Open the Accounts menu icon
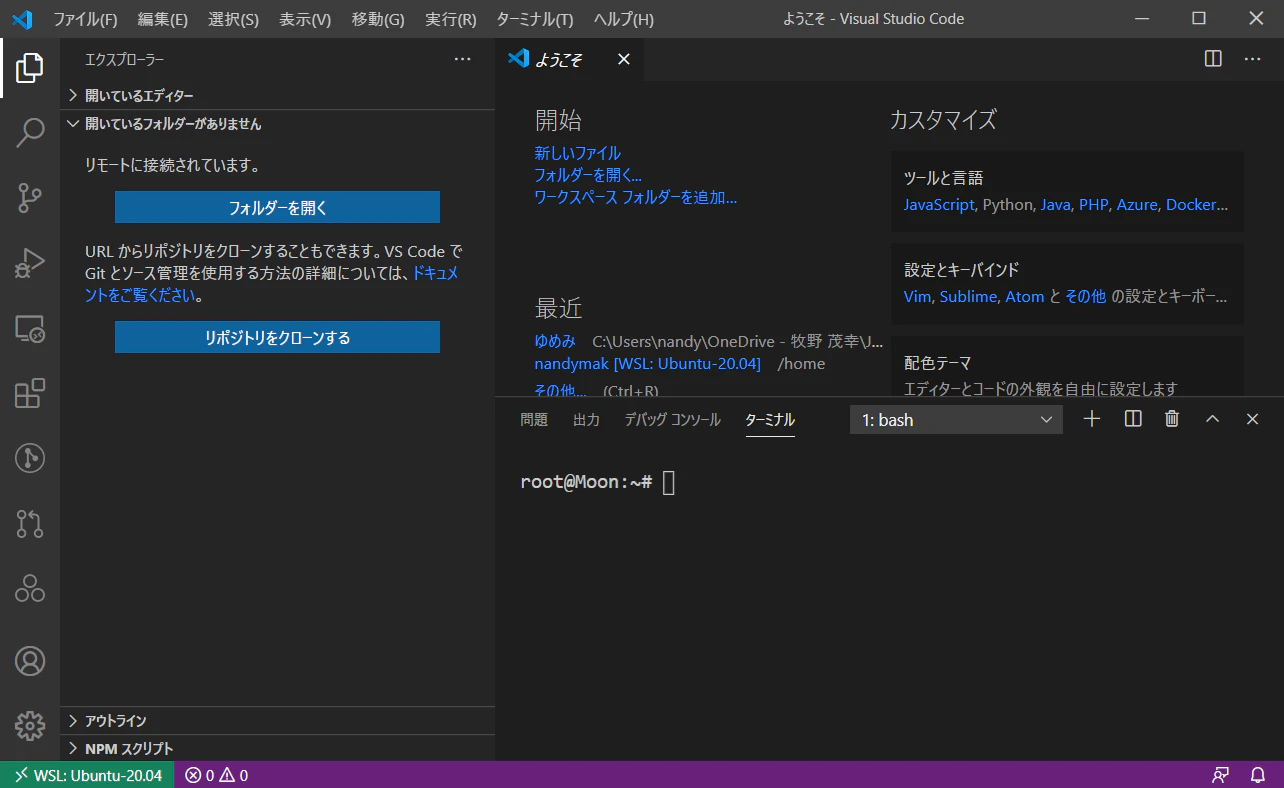1284x788 pixels. [x=30, y=661]
